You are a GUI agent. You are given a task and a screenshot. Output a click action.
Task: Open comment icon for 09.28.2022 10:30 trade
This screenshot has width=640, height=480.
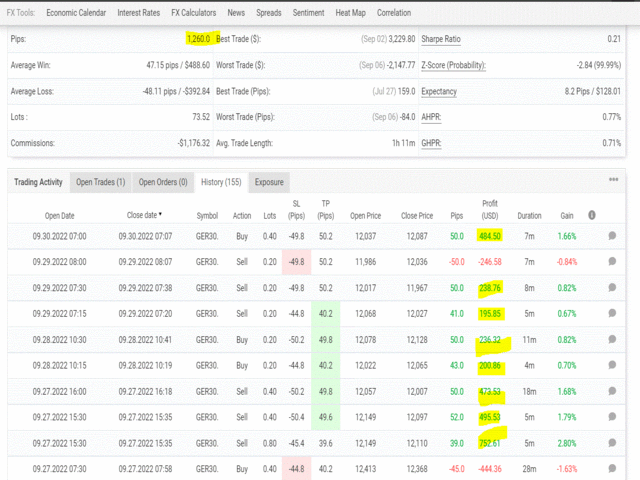pyautogui.click(x=612, y=340)
